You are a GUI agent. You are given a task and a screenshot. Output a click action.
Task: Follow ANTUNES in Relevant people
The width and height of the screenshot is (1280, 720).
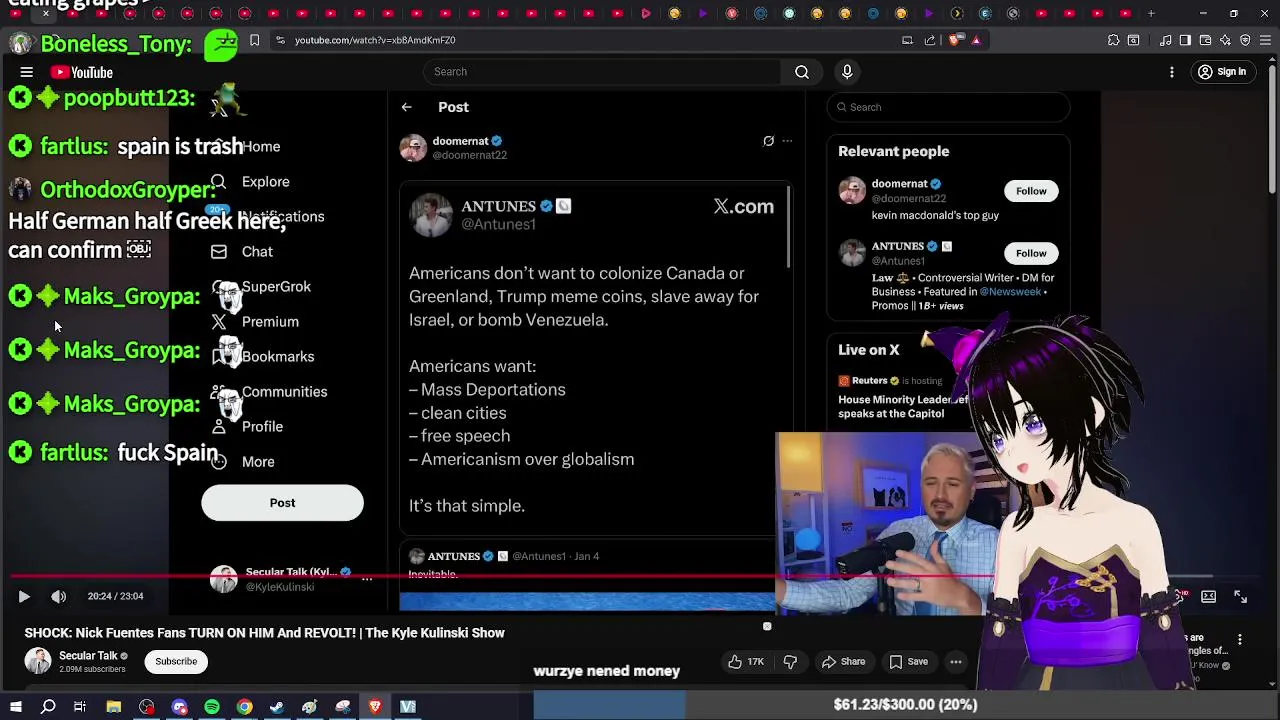tap(1031, 253)
